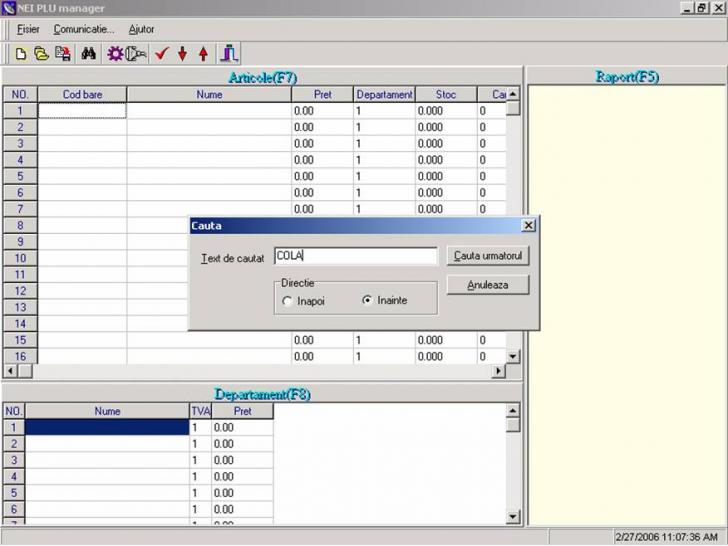Click the exit door toolbar icon
728x546 pixels.
pyautogui.click(x=228, y=54)
